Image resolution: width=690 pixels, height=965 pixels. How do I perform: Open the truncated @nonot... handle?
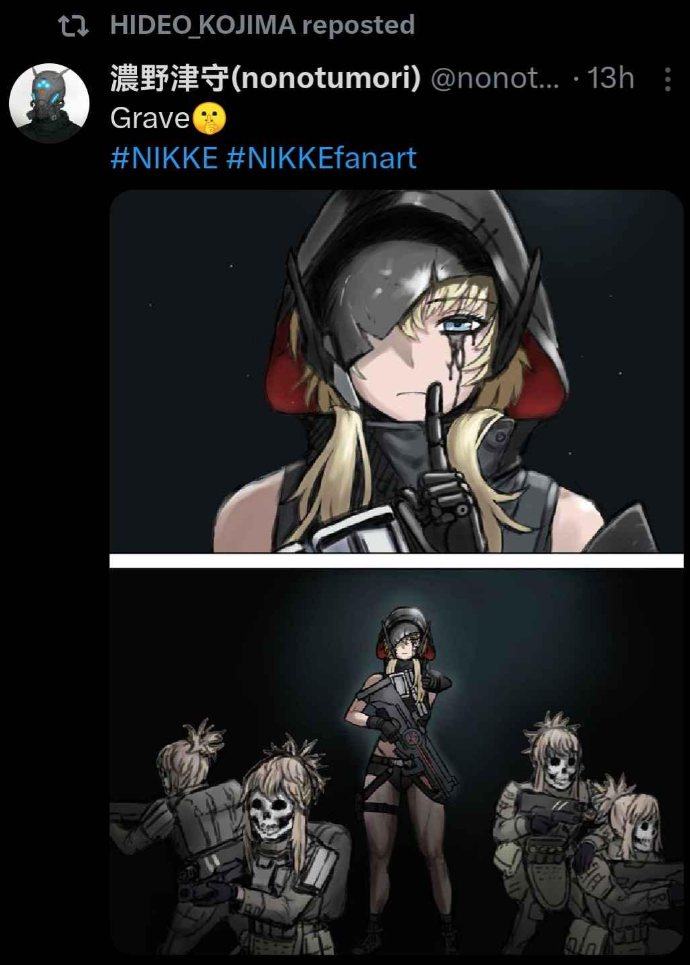point(495,78)
